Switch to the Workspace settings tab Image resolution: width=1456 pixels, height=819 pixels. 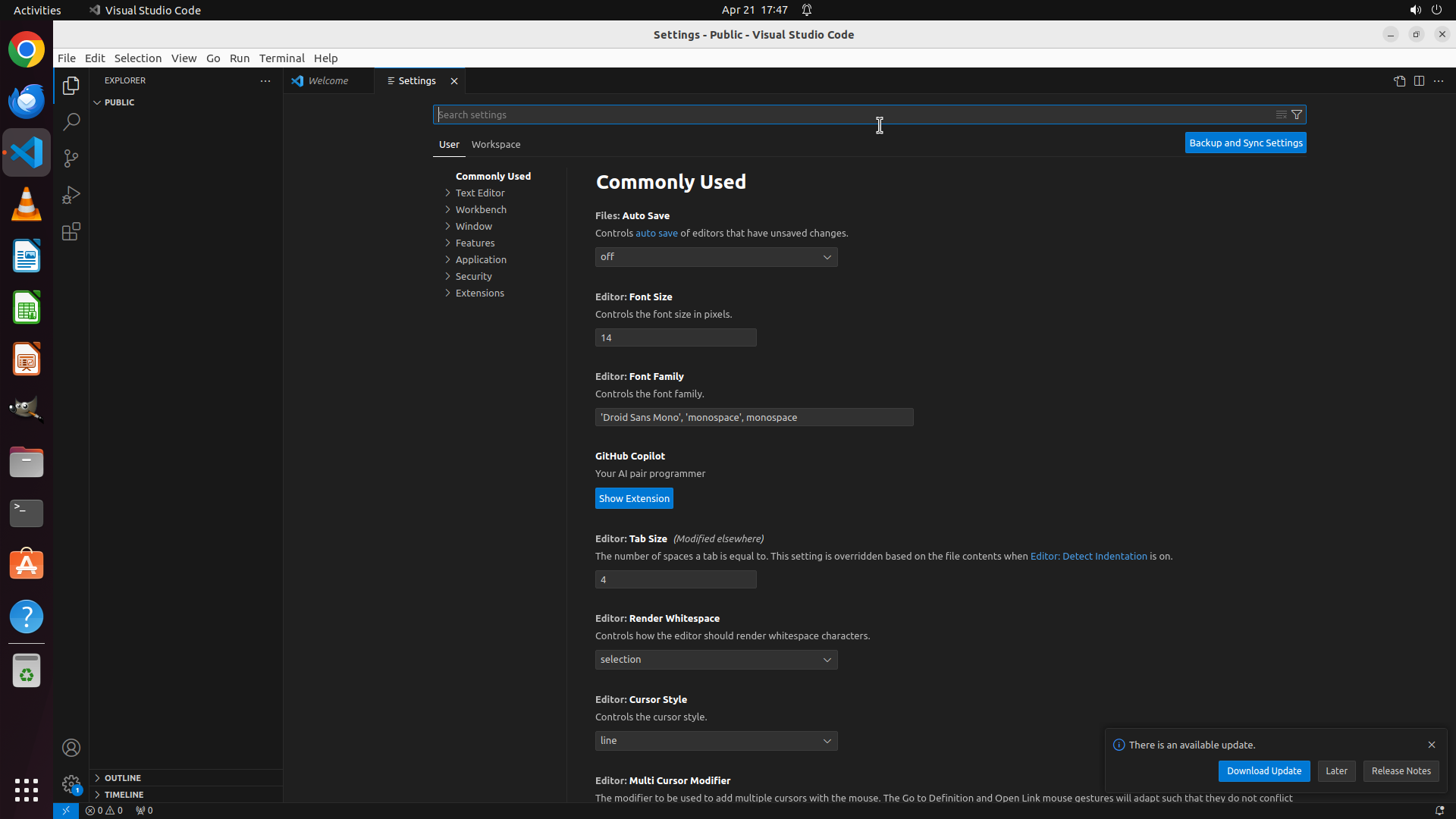(x=495, y=144)
